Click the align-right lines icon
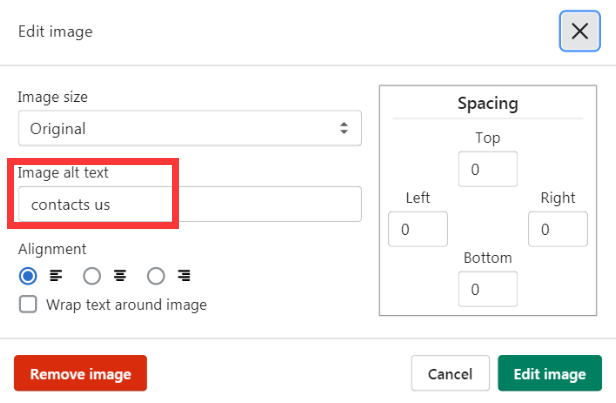This screenshot has height=403, width=616. pyautogui.click(x=184, y=275)
